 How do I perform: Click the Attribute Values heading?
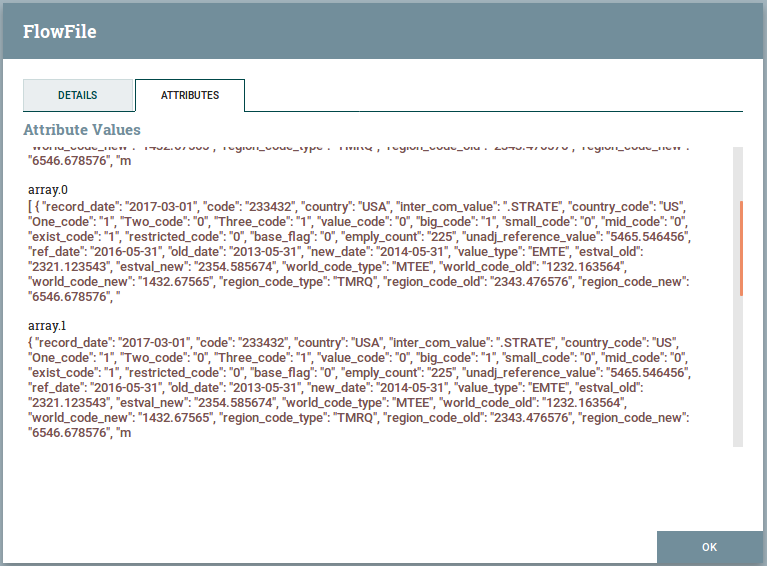click(x=82, y=130)
